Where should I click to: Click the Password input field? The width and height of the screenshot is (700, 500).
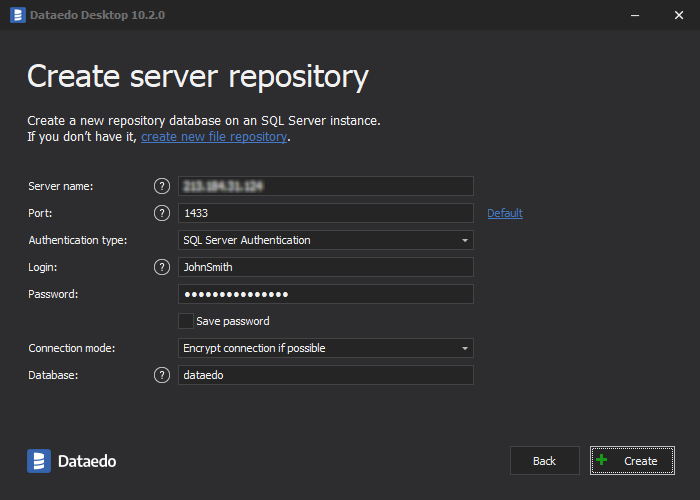[x=325, y=294]
